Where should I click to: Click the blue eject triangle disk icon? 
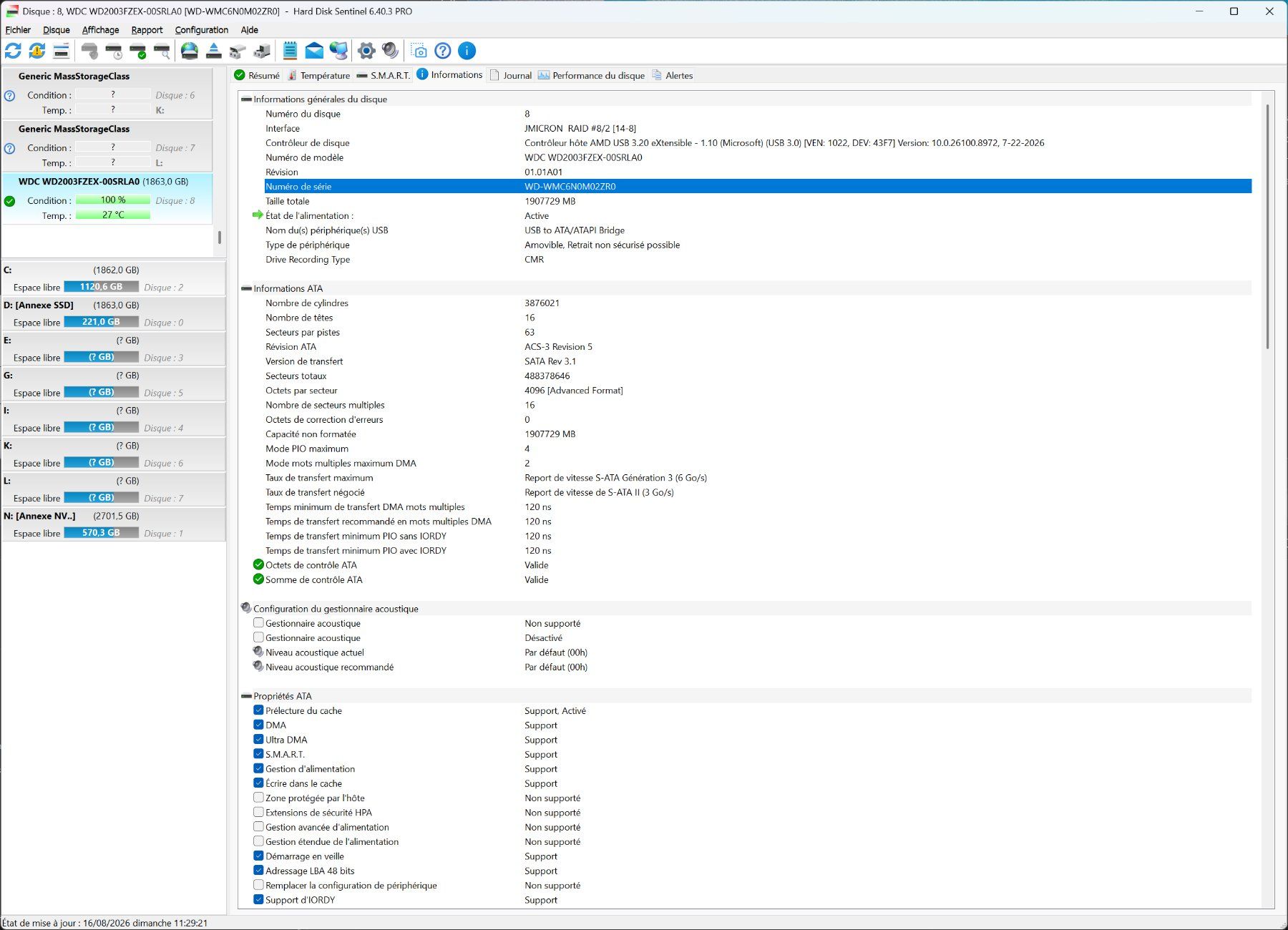pyautogui.click(x=213, y=51)
